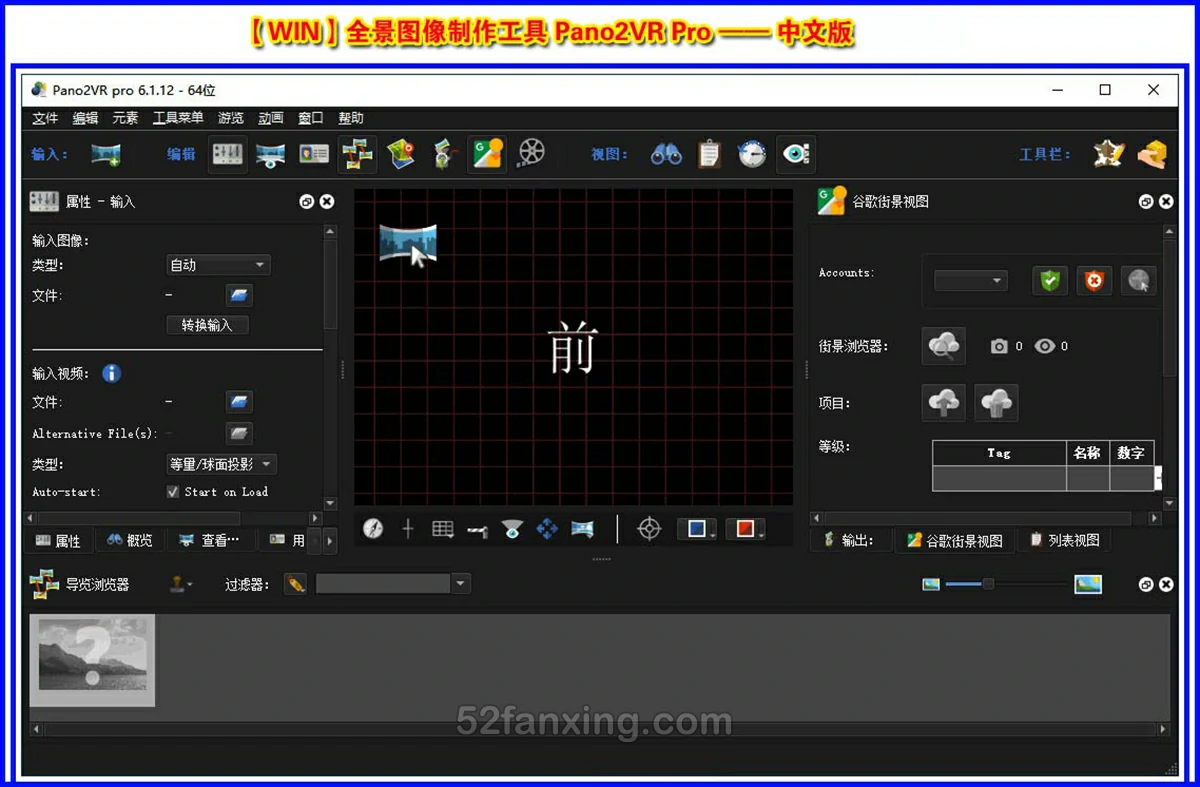The image size is (1200, 787).
Task: Switch to the 查看 tab
Action: (x=210, y=541)
